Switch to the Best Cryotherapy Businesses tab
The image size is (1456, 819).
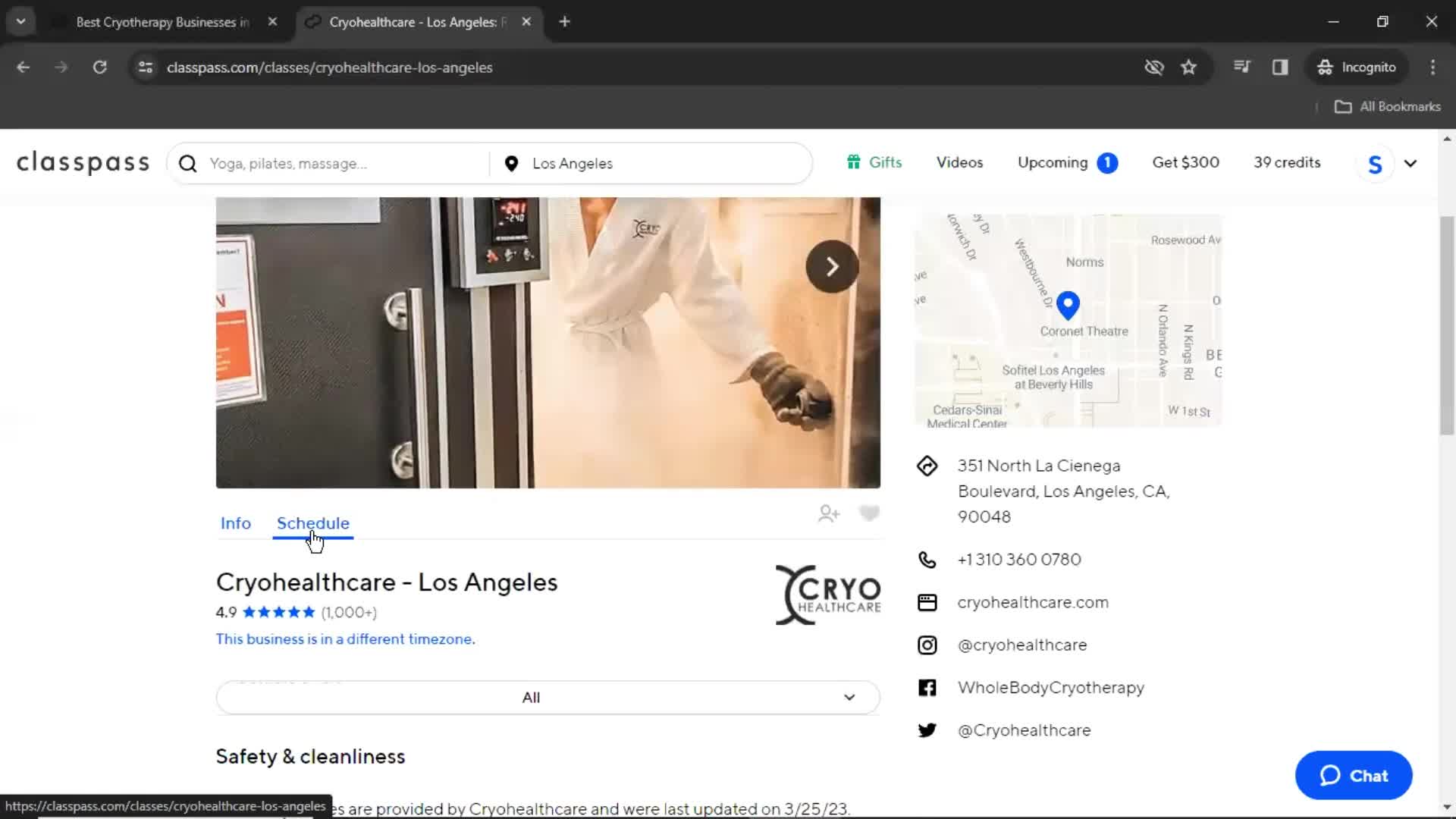(162, 22)
